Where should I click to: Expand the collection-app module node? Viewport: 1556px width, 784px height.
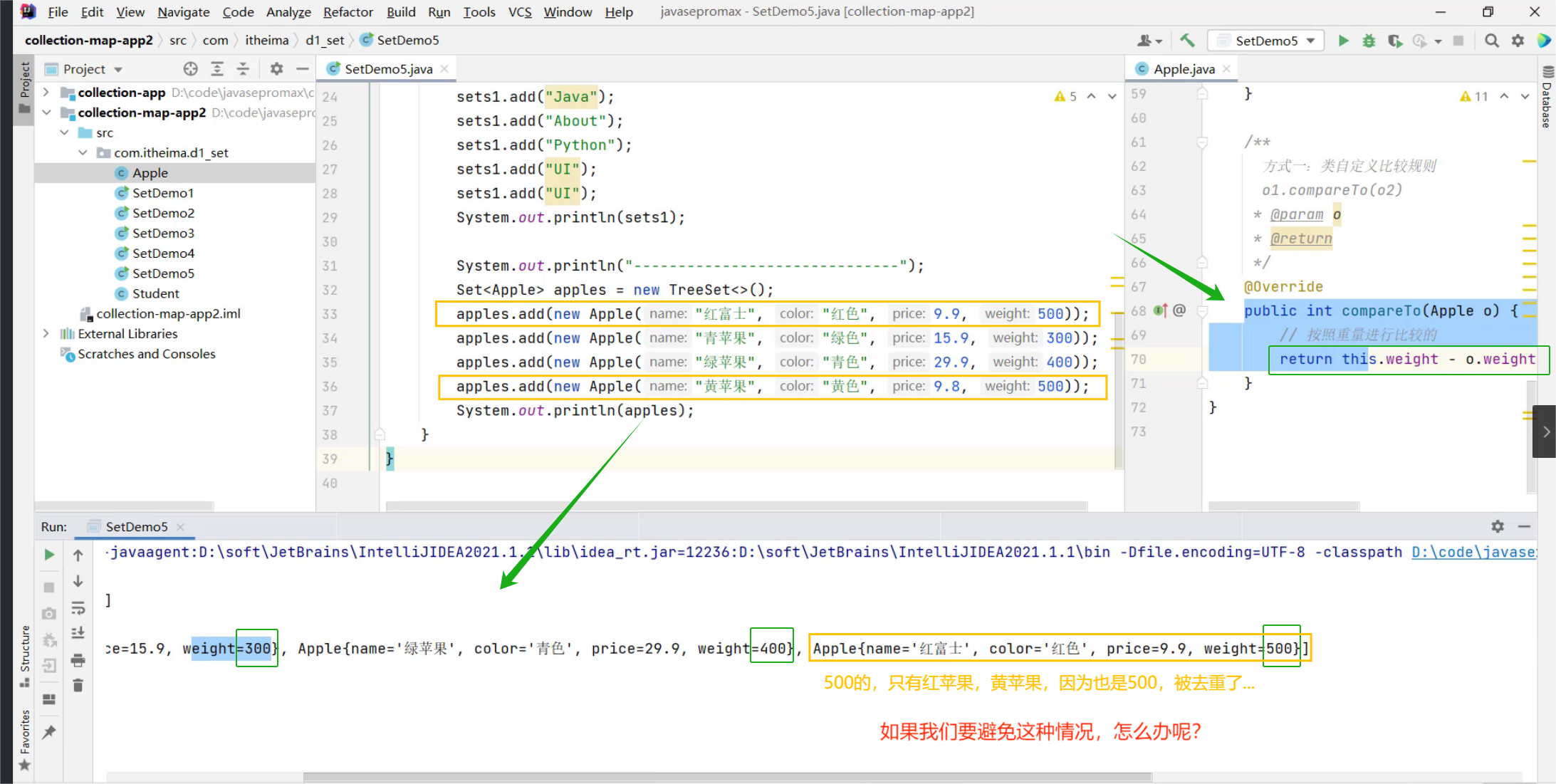[x=46, y=93]
